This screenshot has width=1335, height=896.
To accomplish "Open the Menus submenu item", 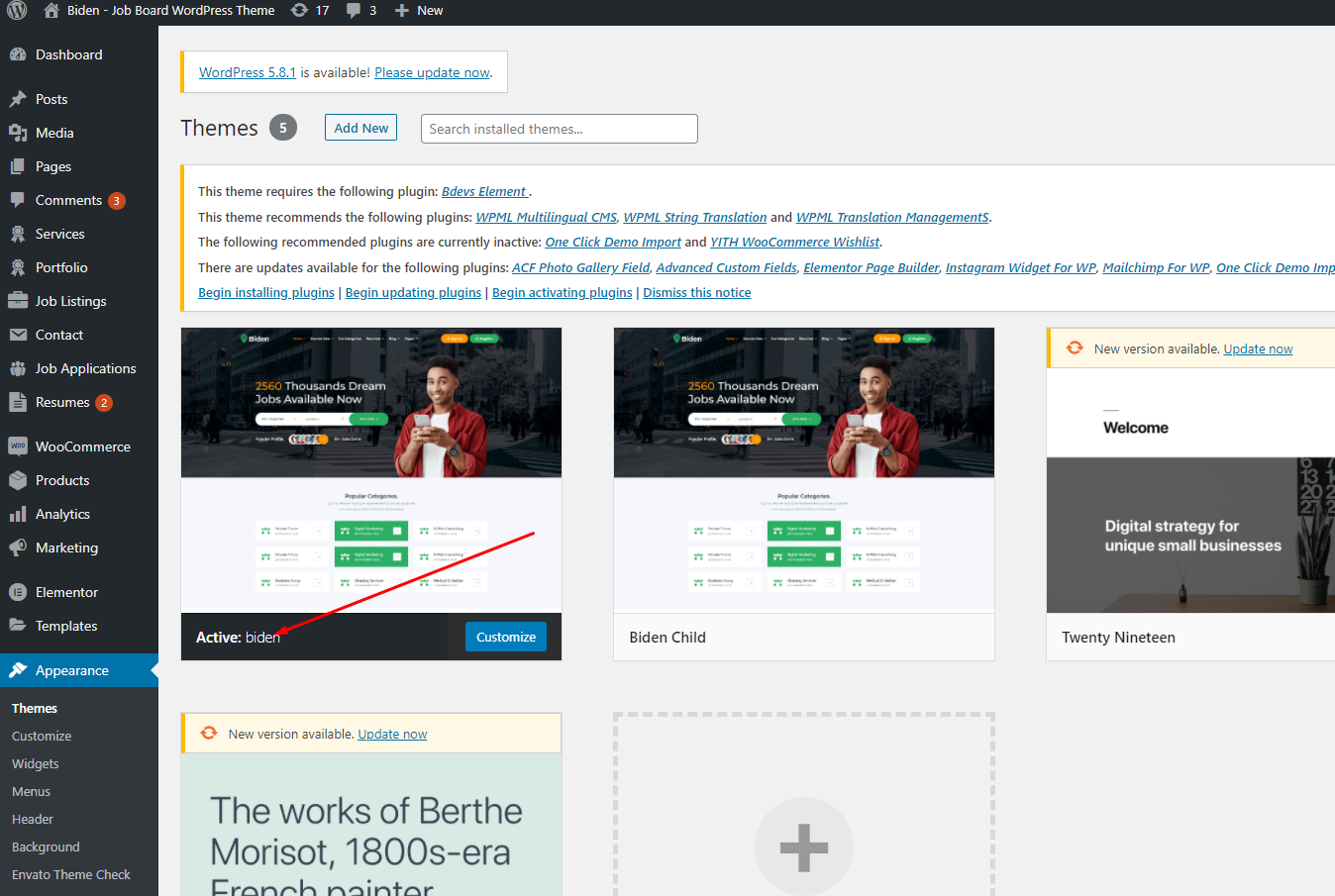I will point(32,791).
